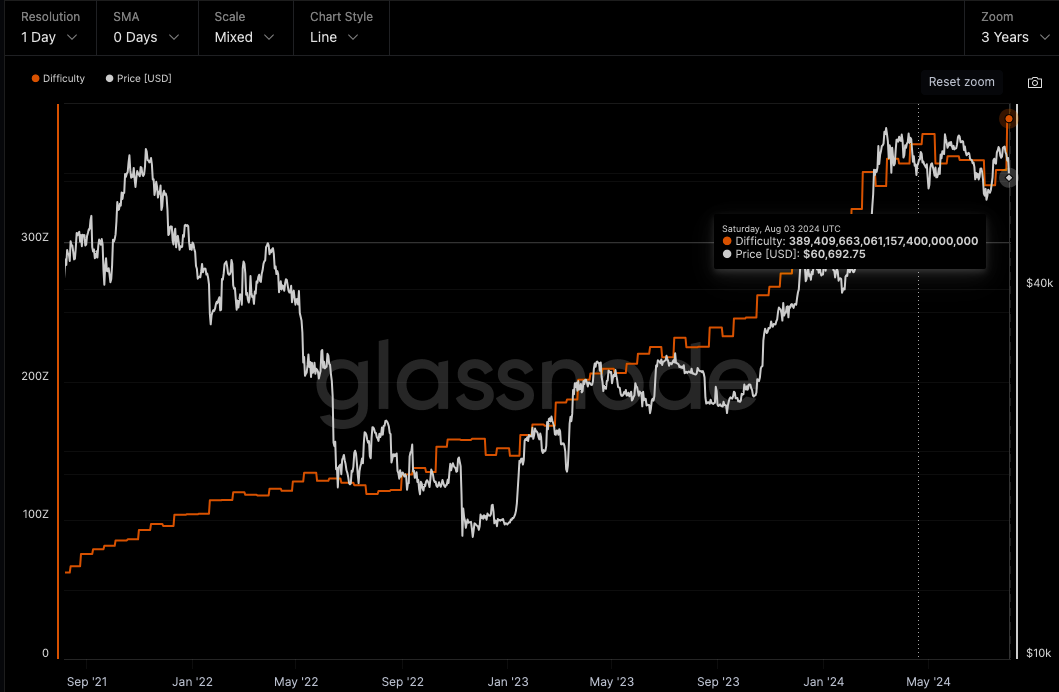Click the Sep '23 x-axis label
This screenshot has width=1059, height=692.
click(718, 681)
